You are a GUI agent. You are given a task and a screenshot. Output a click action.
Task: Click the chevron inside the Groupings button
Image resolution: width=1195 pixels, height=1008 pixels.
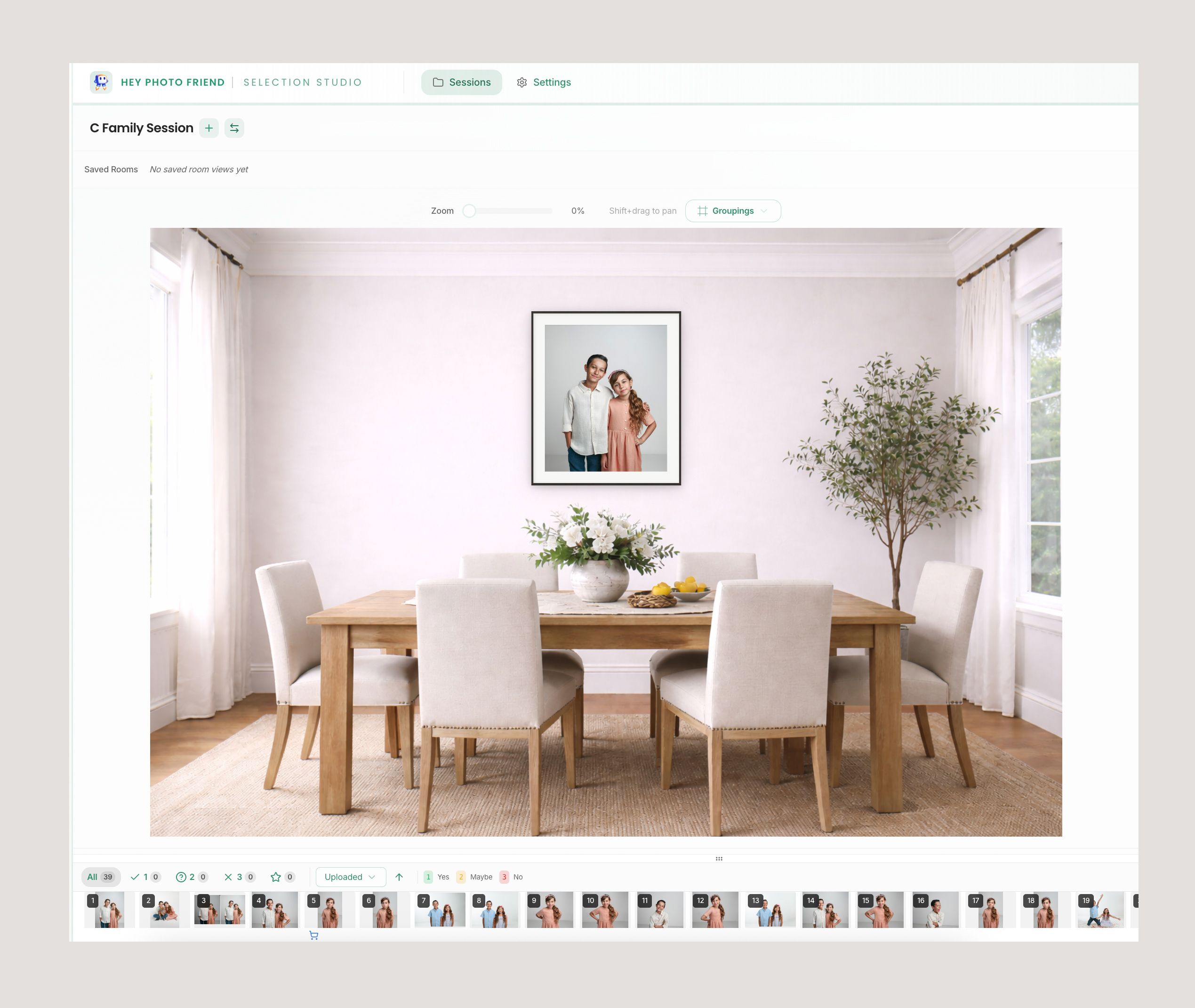(x=764, y=211)
